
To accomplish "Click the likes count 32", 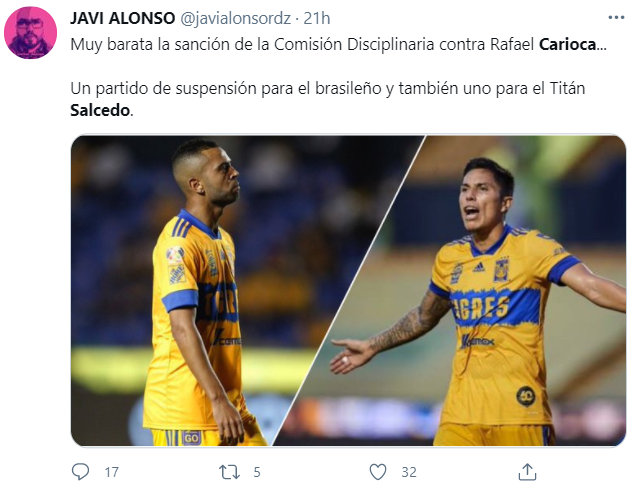I will (x=409, y=472).
